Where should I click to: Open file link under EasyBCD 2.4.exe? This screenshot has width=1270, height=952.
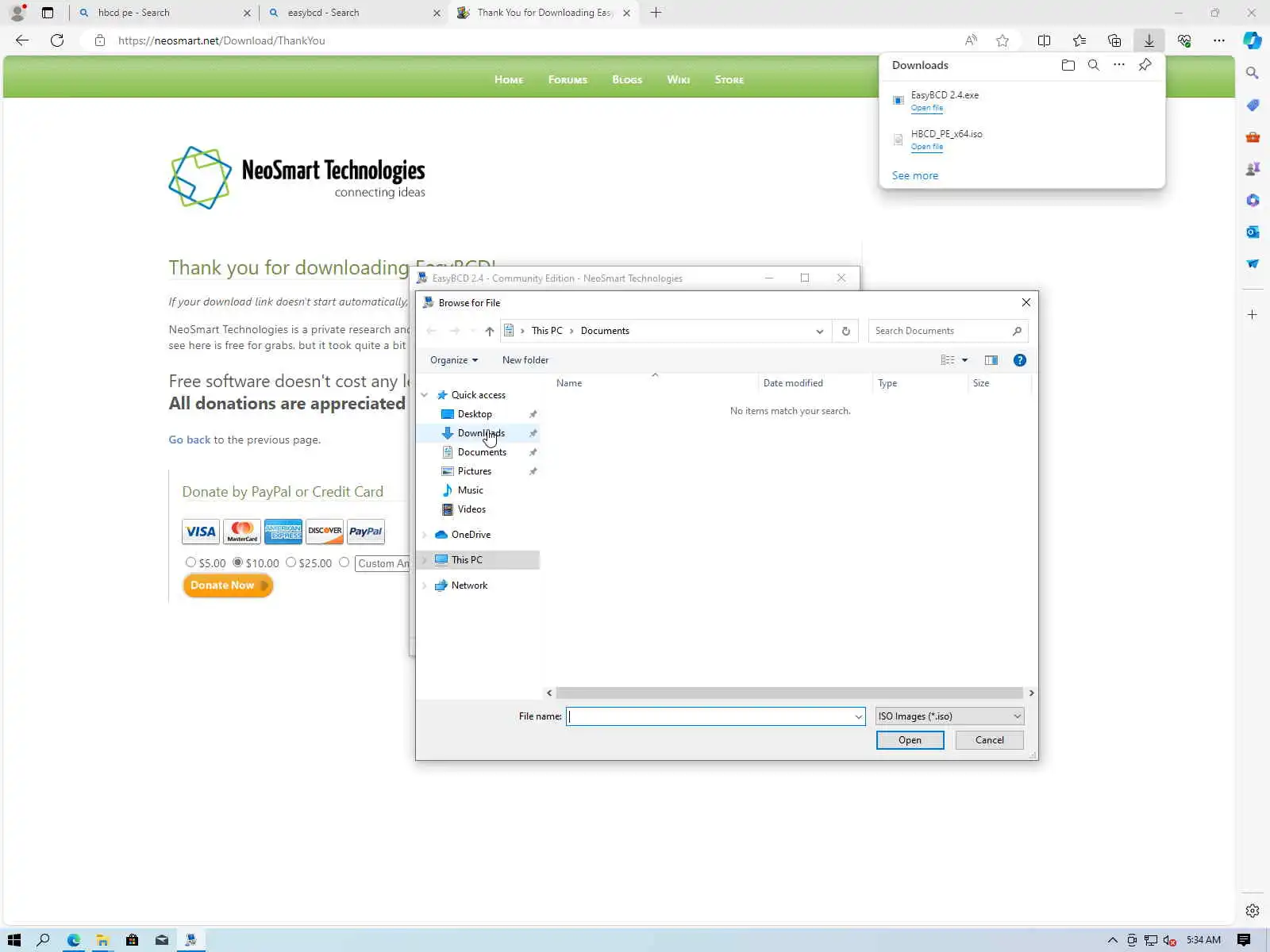927,108
